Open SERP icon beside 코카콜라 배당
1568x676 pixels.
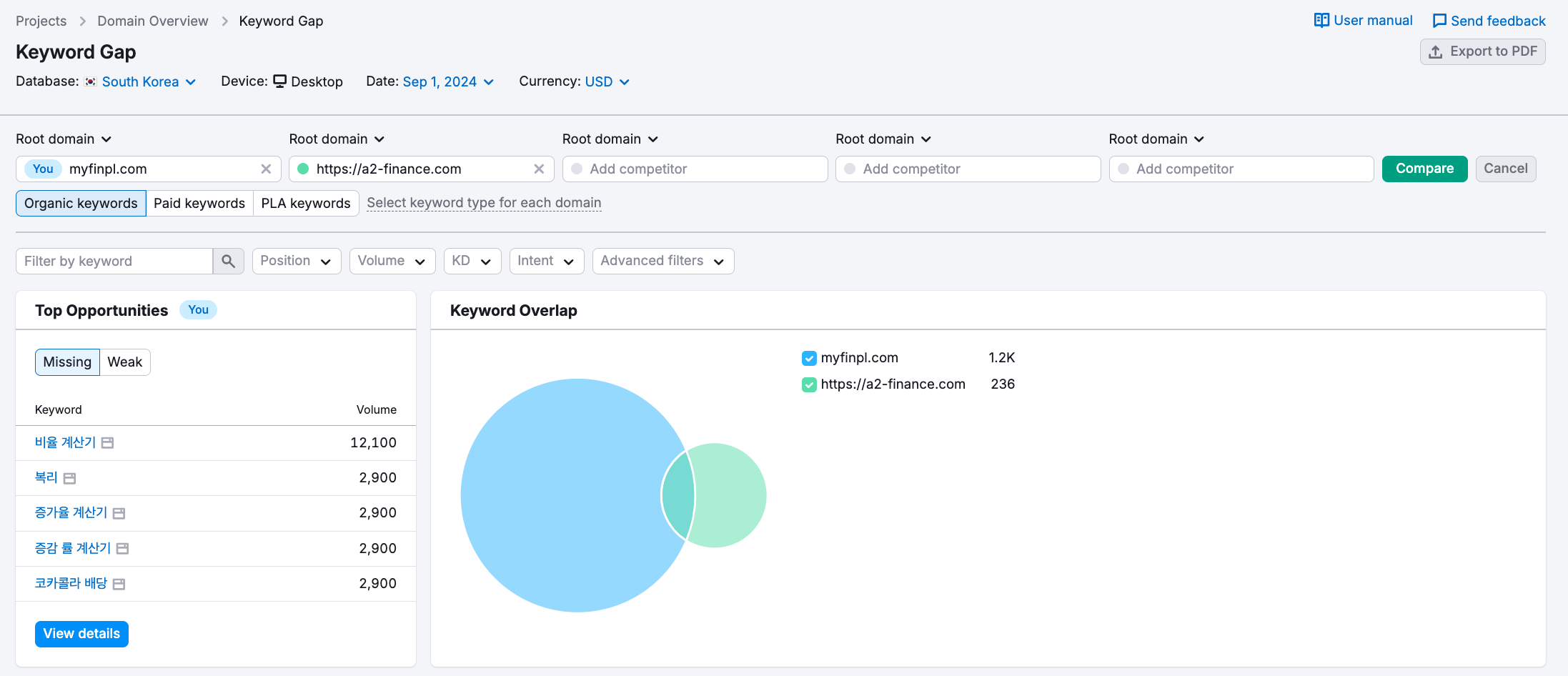[119, 585]
